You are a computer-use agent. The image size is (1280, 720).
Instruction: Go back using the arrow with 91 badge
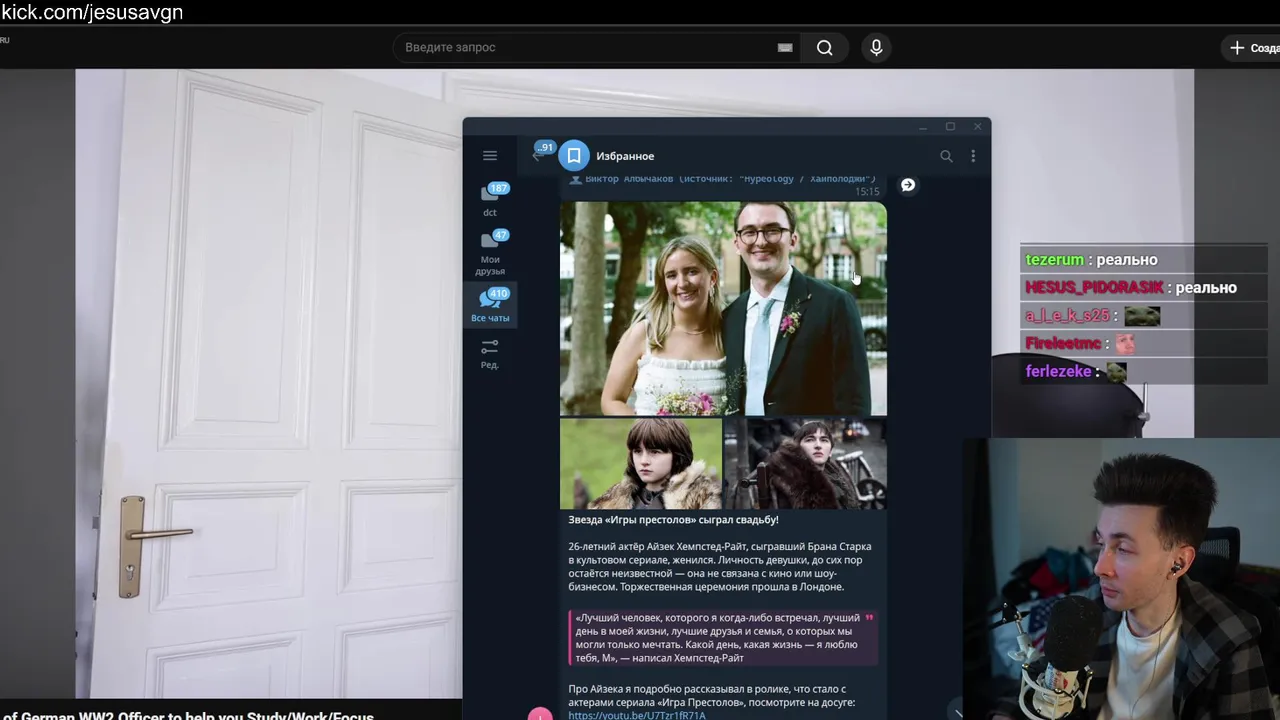[542, 152]
